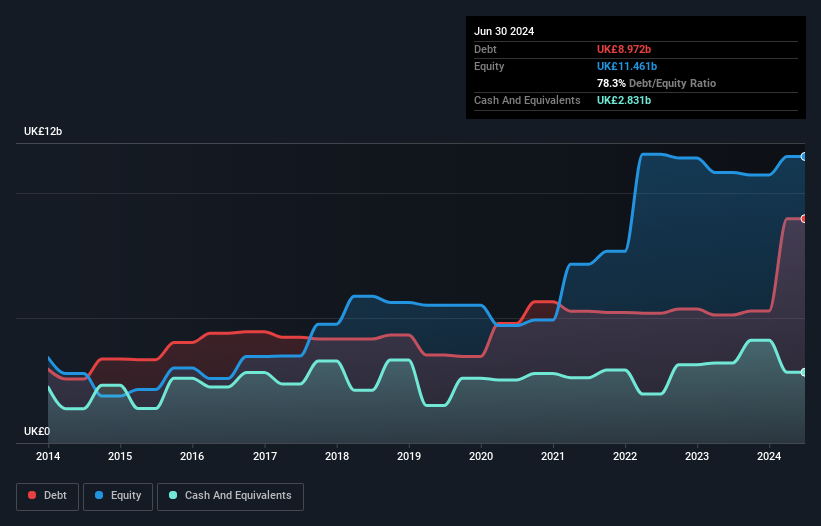
Task: Click the 2018 x-axis label
Action: coord(337,456)
